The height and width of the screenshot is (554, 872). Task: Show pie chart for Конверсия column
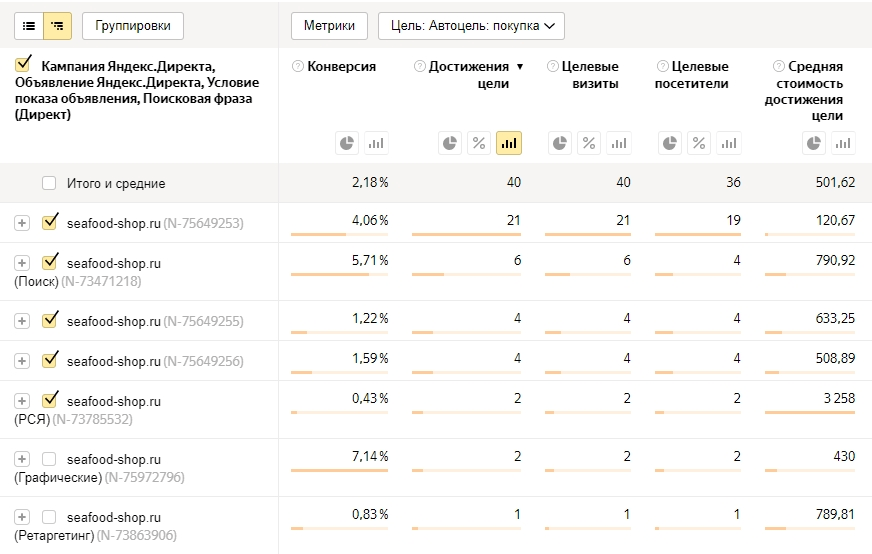click(x=347, y=143)
